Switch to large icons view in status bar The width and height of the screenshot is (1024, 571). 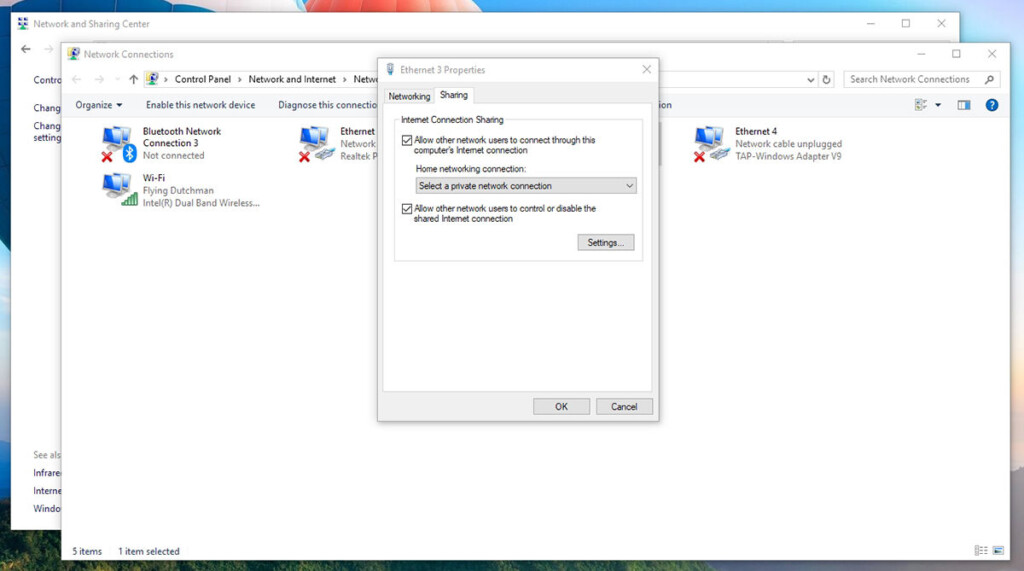(997, 551)
